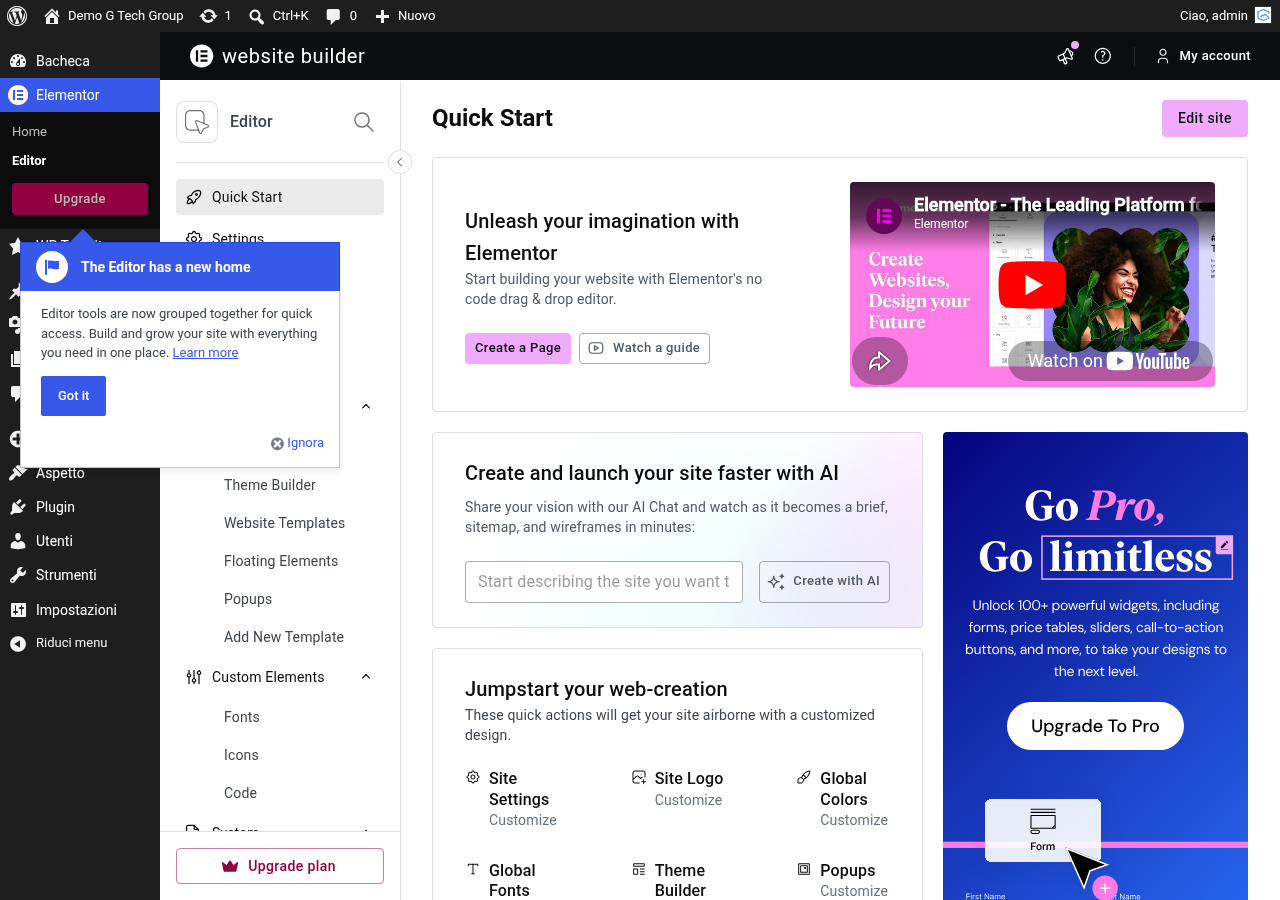Screen dimensions: 1280x900
Task: Open Global Fonts quick action
Action: coord(501,880)
